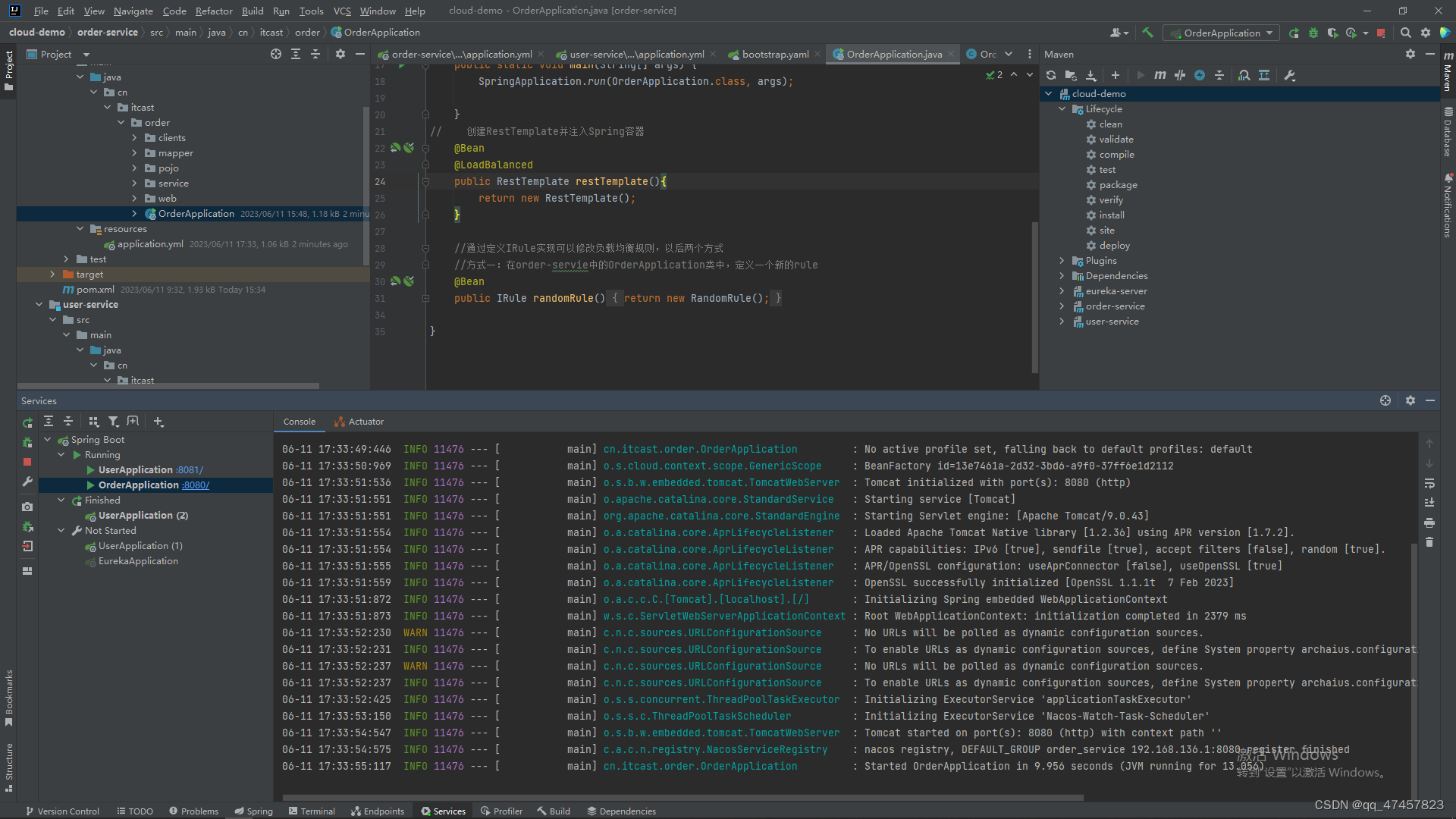Toggle soft-wrap in console output
Viewport: 1456px width, 819px height.
click(1429, 483)
